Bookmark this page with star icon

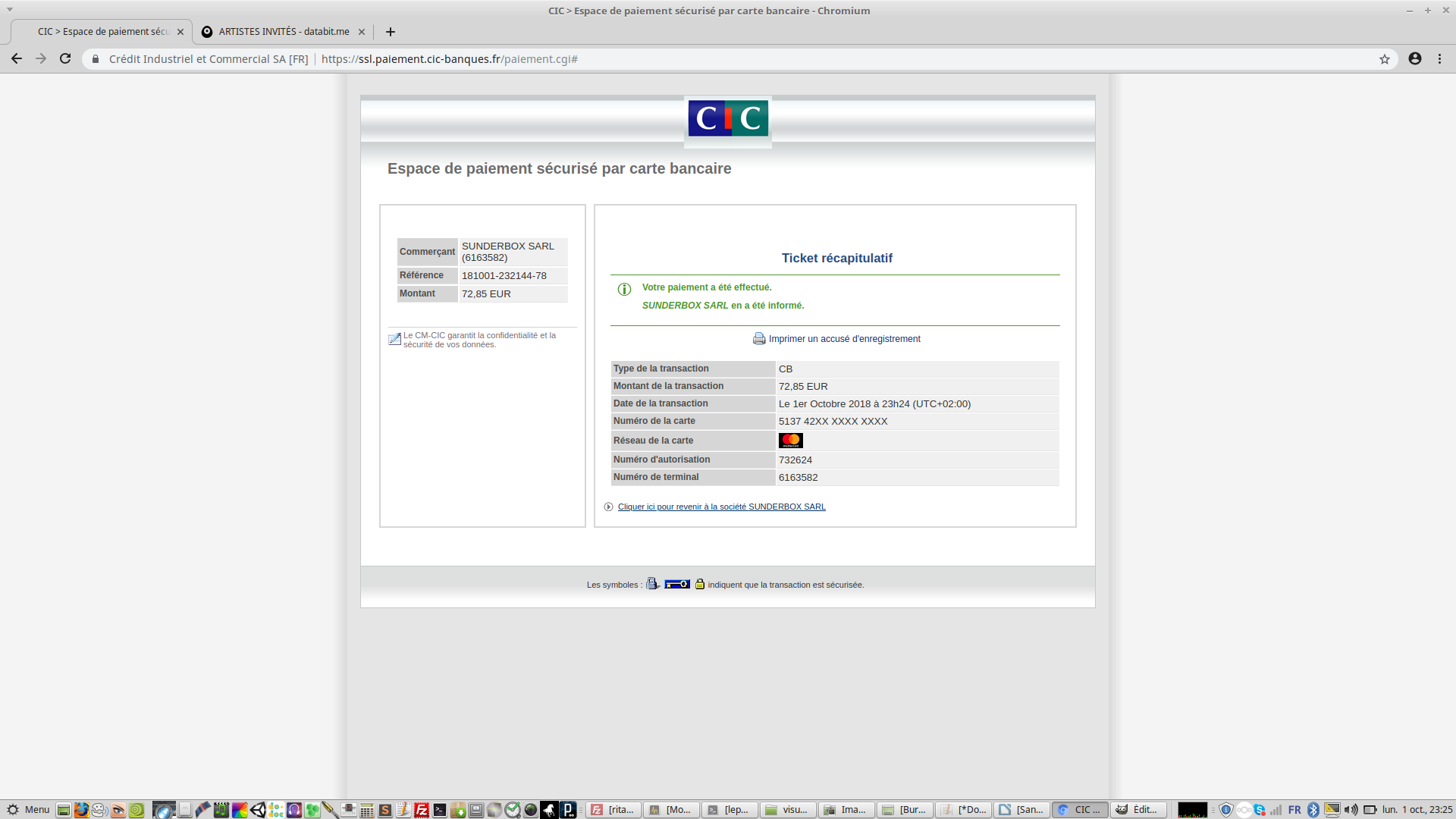point(1384,59)
